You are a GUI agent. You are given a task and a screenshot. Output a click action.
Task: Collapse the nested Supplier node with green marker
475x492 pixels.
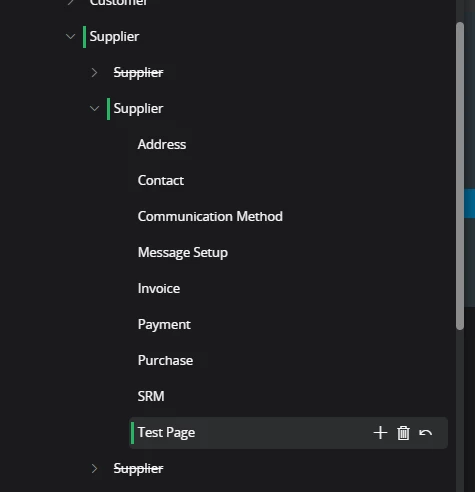[94, 108]
